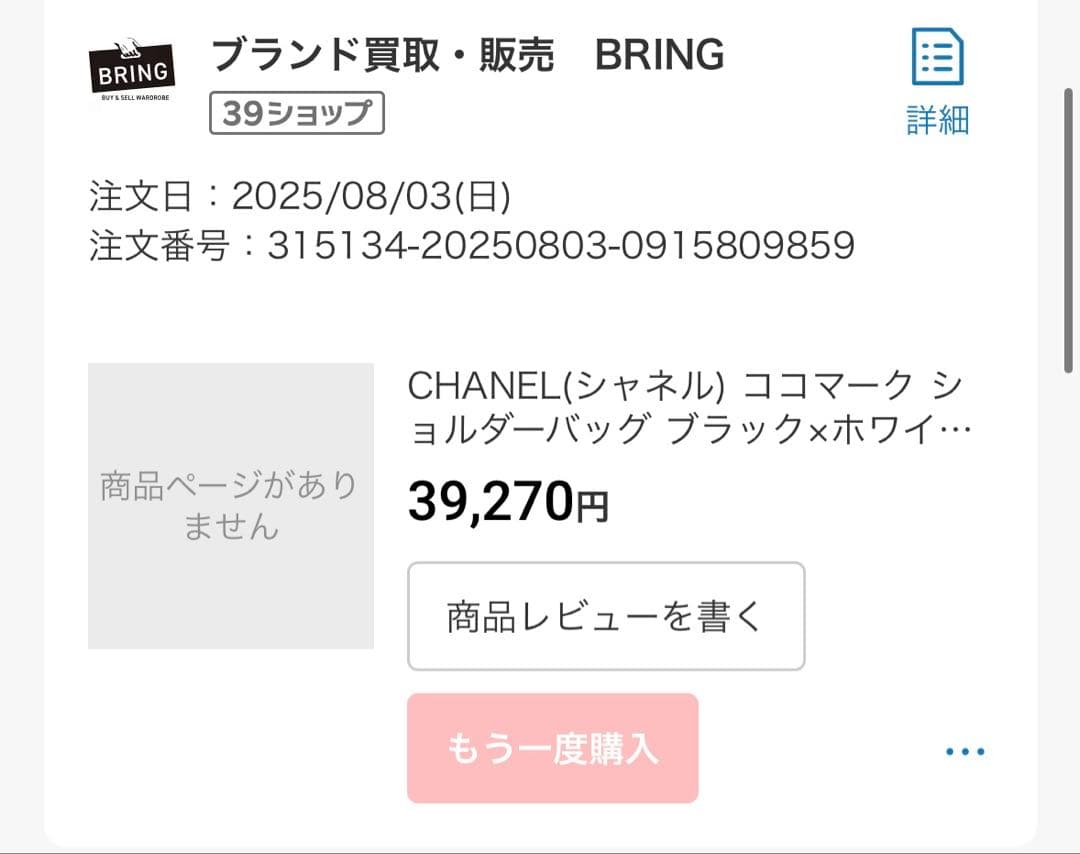Screen dimensions: 1080x854
Task: Click the ellipsis icon beside もう一度購入
Action: pos(963,751)
